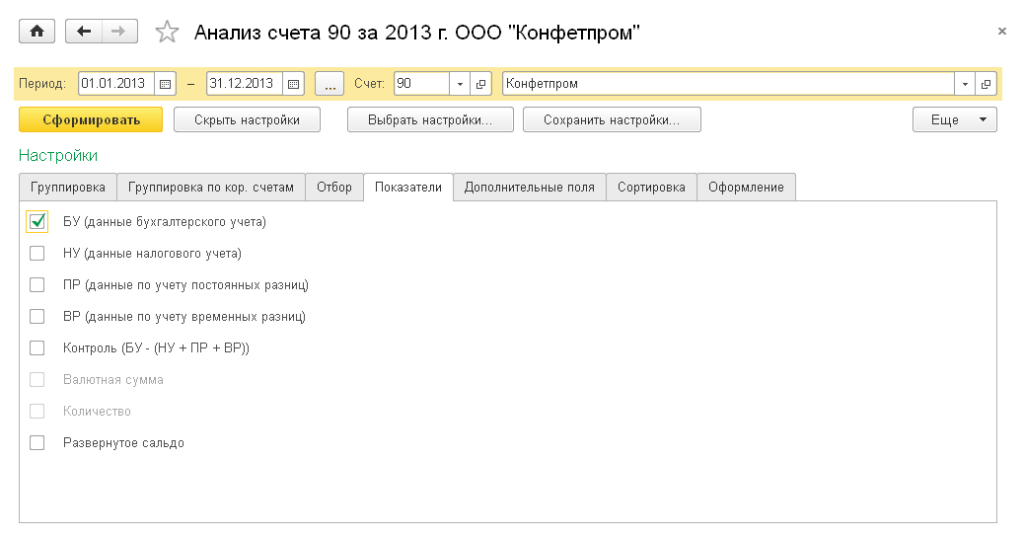1024x537 pixels.
Task: Go back with the left arrow
Action: 84,32
